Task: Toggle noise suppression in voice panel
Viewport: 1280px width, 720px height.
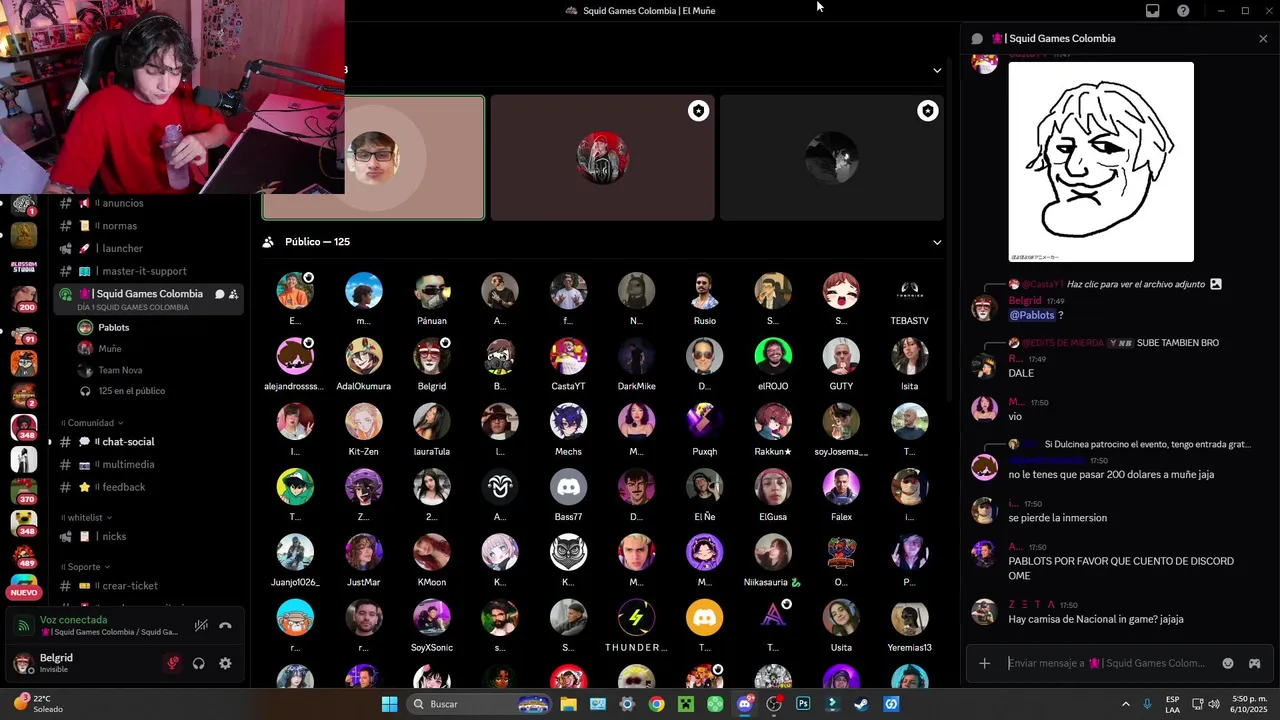Action: click(201, 626)
